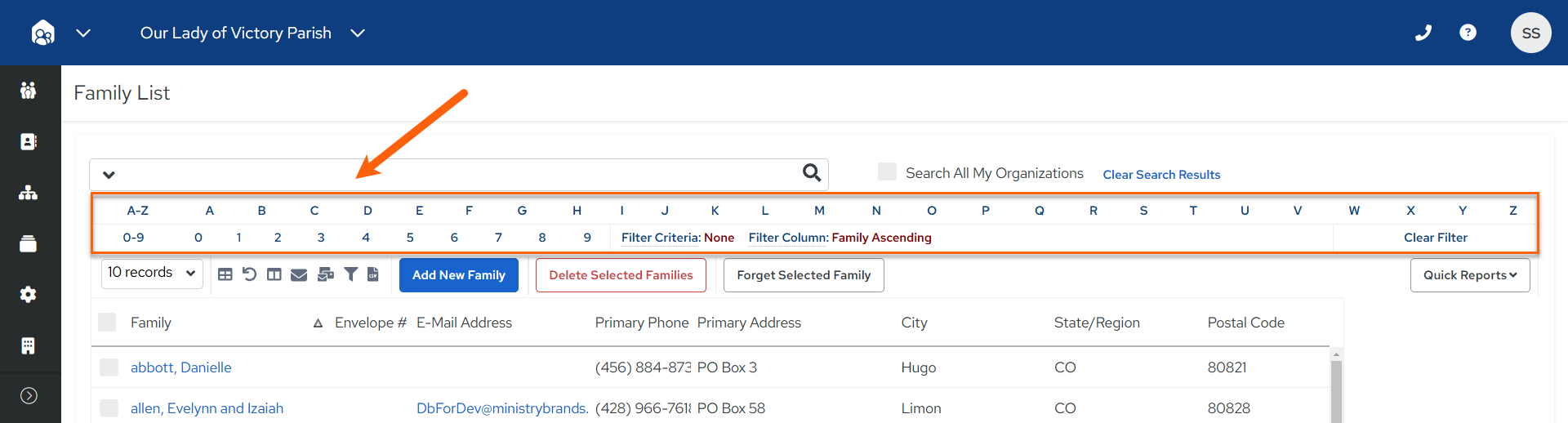This screenshot has height=423, width=1568.
Task: Enable Search All My Organizations checkbox
Action: pos(887,171)
